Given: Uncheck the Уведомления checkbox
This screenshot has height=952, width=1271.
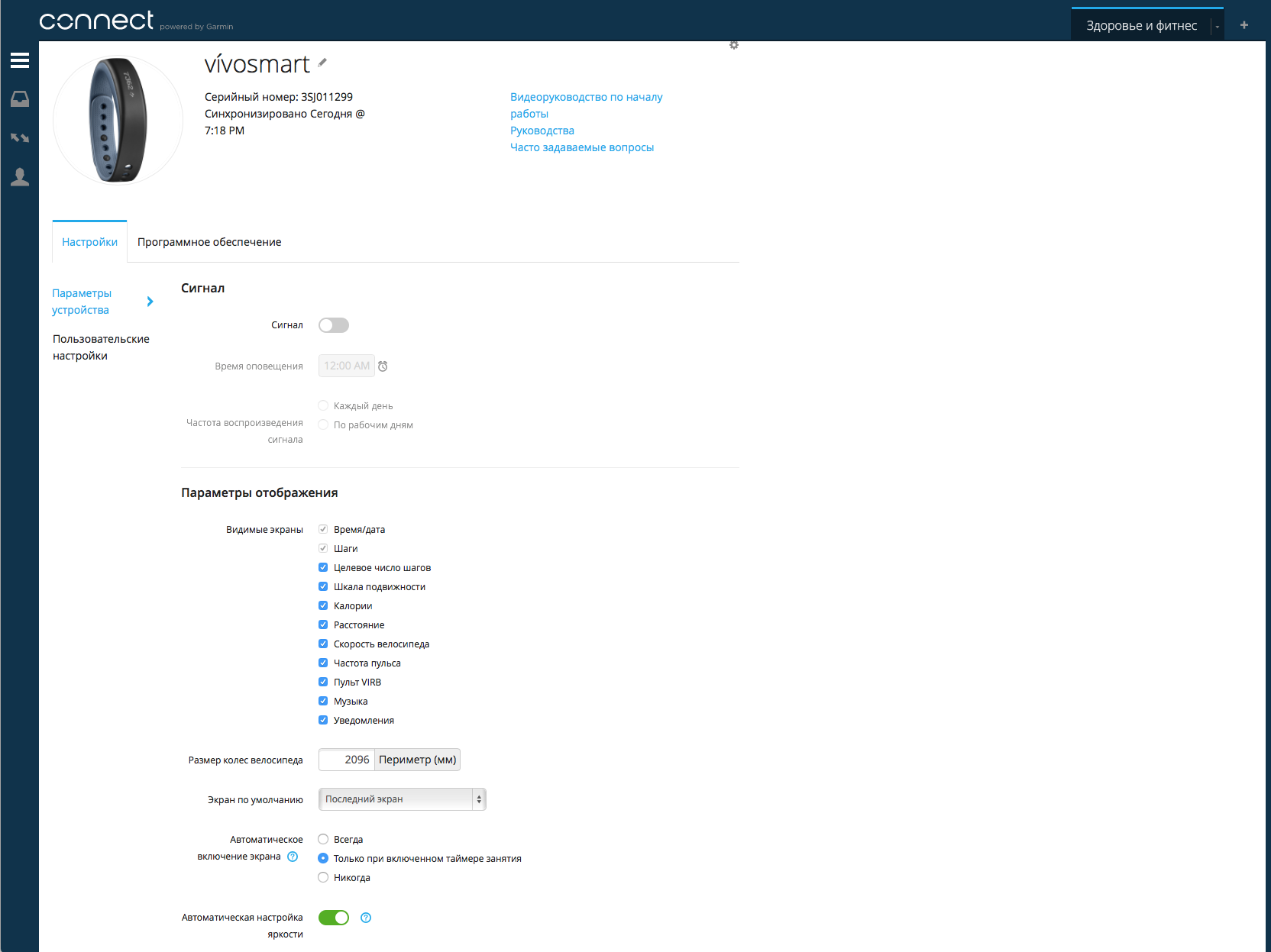Looking at the screenshot, I should tap(323, 720).
